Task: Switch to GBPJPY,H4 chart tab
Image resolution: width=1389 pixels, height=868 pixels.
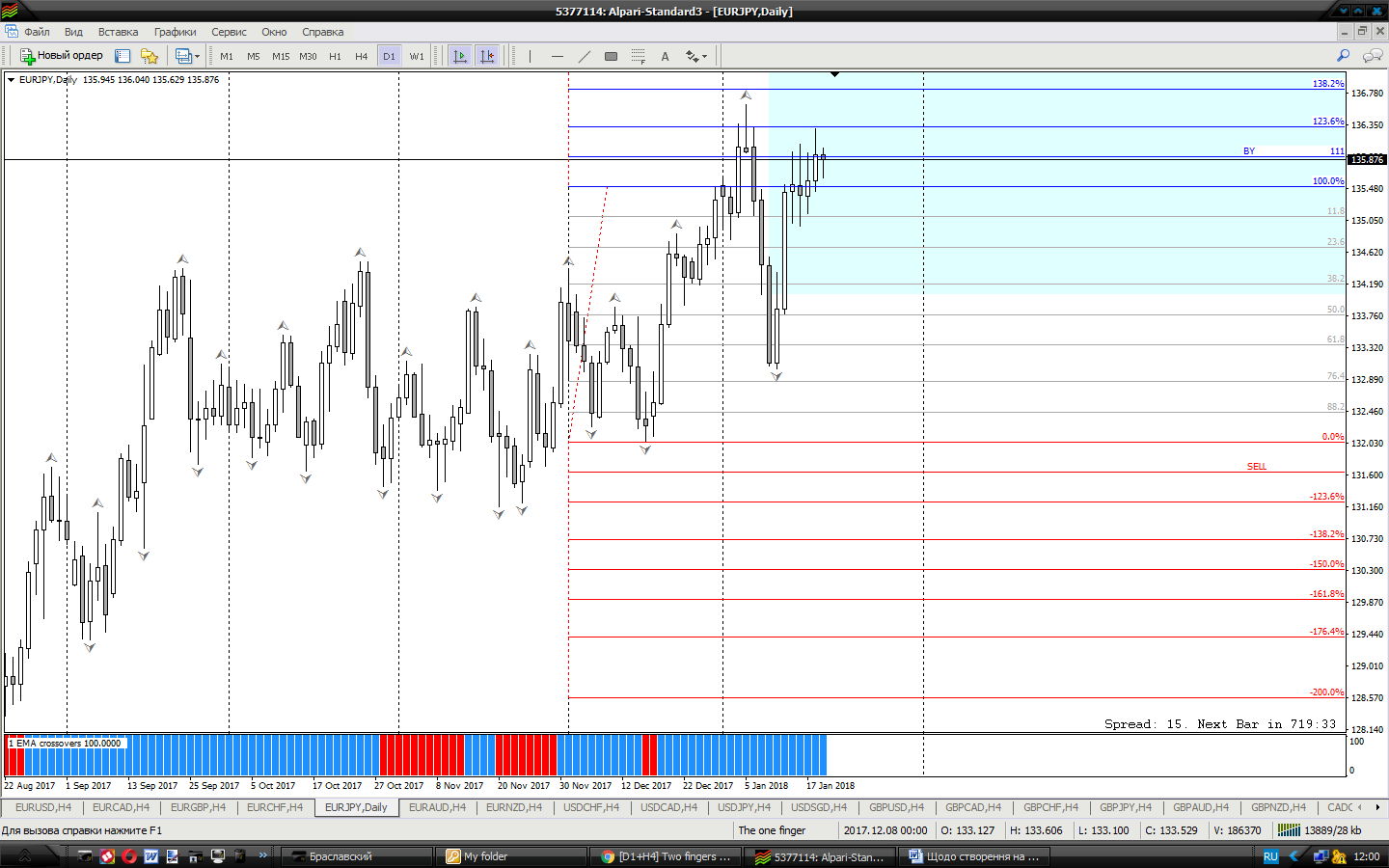Action: click(x=1126, y=807)
